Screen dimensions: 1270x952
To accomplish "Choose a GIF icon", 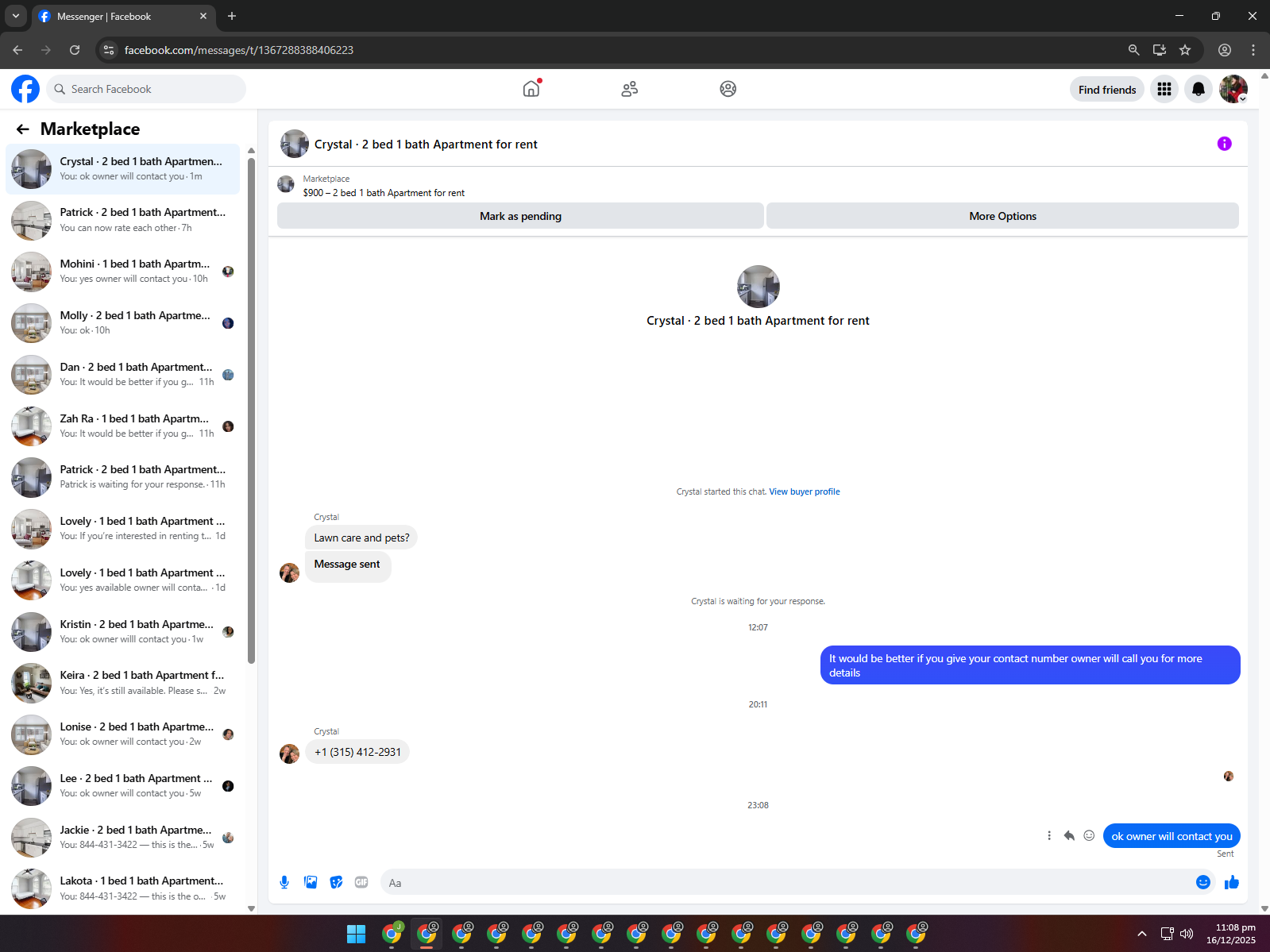I will coord(361,882).
